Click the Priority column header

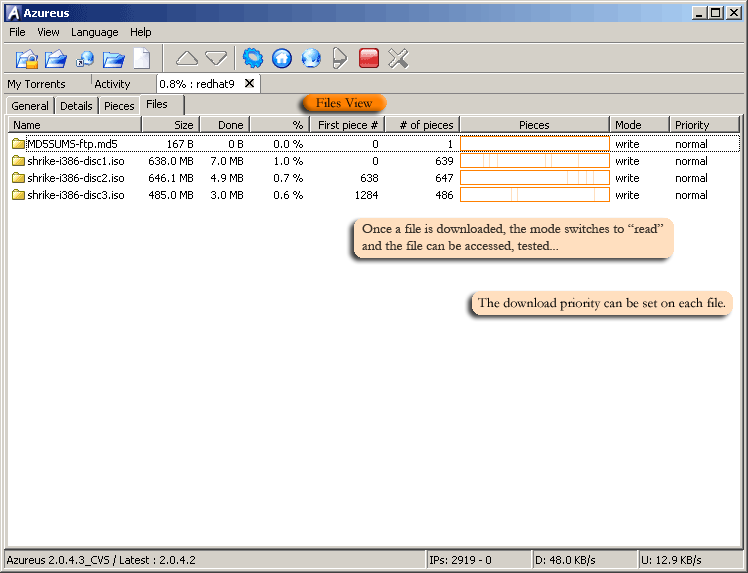704,125
